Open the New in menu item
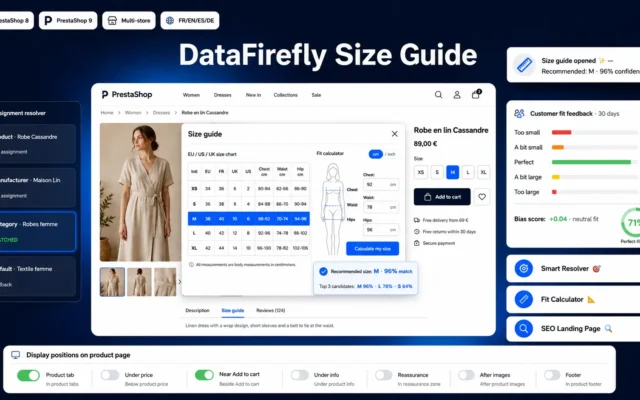Viewport: 640px width, 400px height. pyautogui.click(x=253, y=95)
